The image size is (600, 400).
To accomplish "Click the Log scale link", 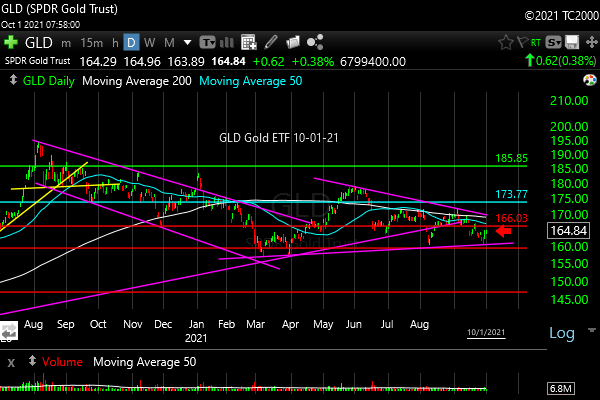I will (562, 333).
